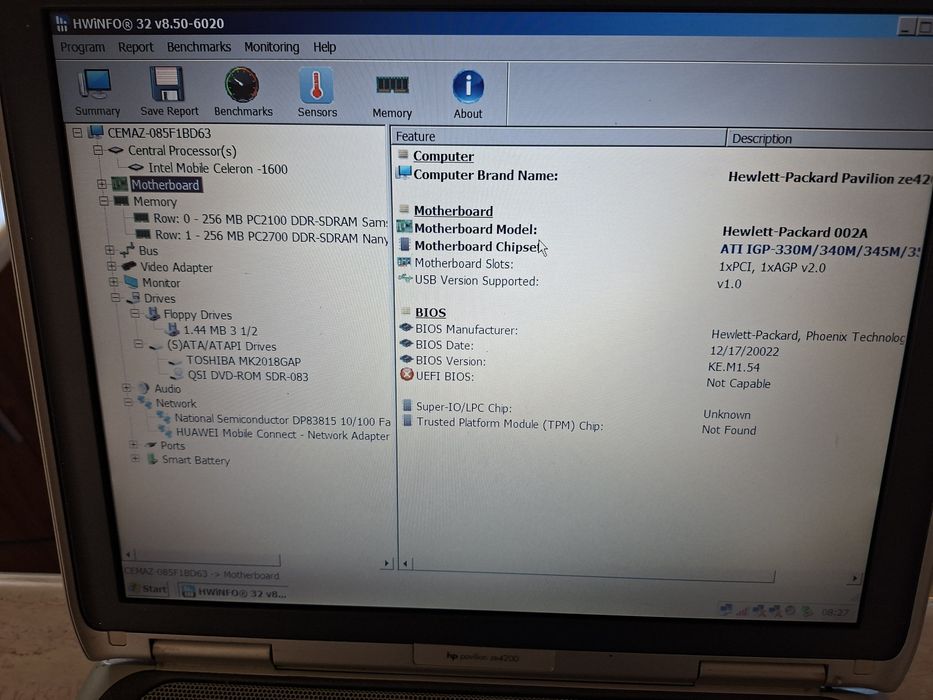The width and height of the screenshot is (933, 700).
Task: Collapse the Drives tree branch
Action: coord(115,297)
